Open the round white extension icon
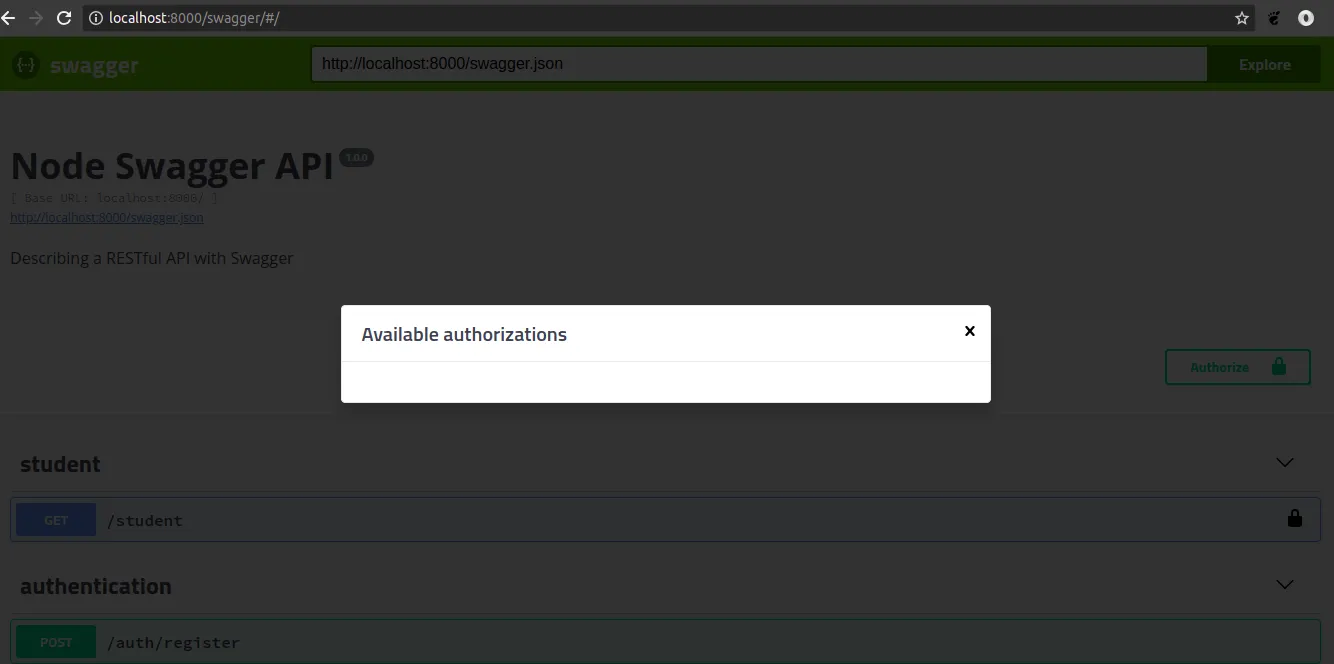Screen dimensions: 1334x664 (x=1306, y=18)
